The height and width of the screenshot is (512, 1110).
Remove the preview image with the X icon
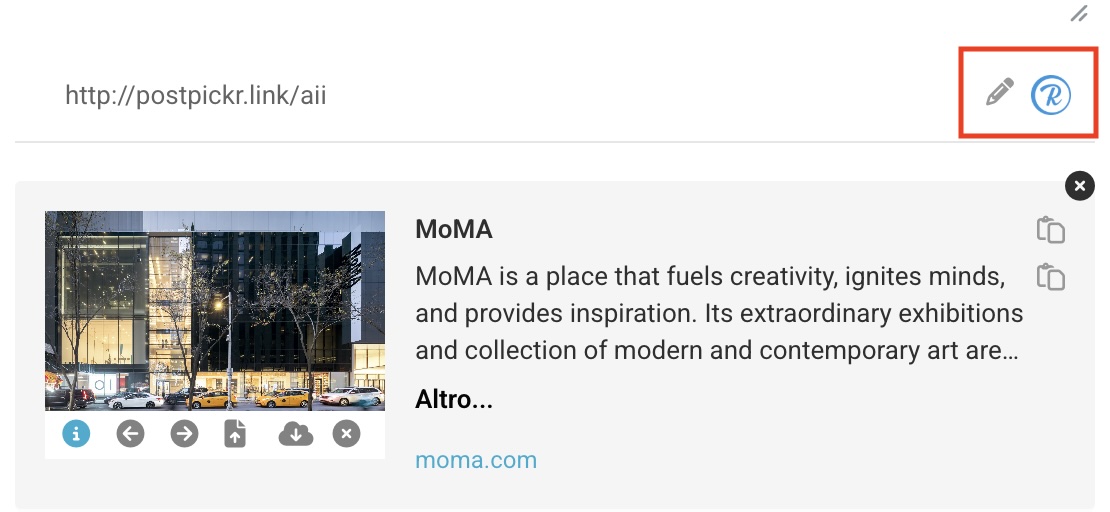346,434
